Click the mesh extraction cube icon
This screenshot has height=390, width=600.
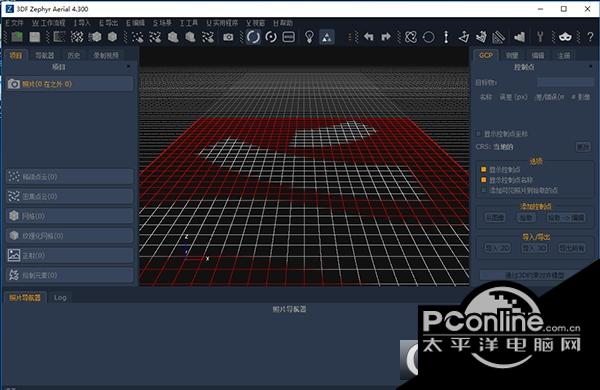95,37
